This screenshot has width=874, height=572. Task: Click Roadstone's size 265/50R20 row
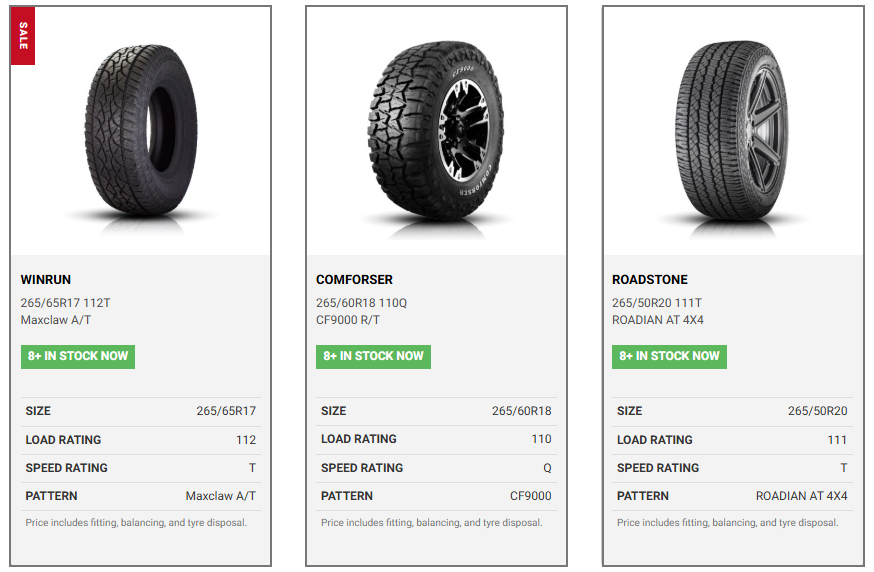coord(732,411)
